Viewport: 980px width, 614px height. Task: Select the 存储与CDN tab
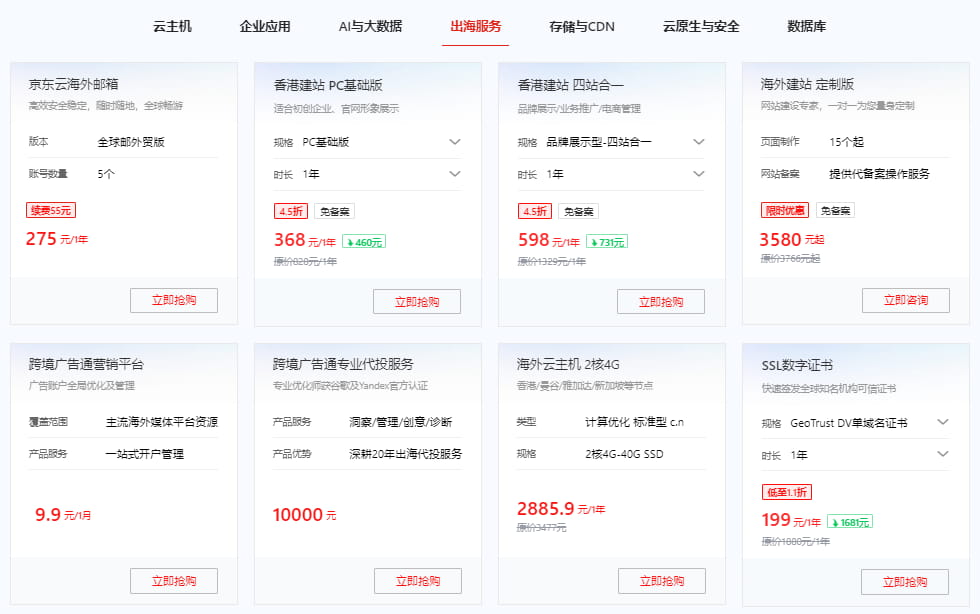pyautogui.click(x=582, y=26)
